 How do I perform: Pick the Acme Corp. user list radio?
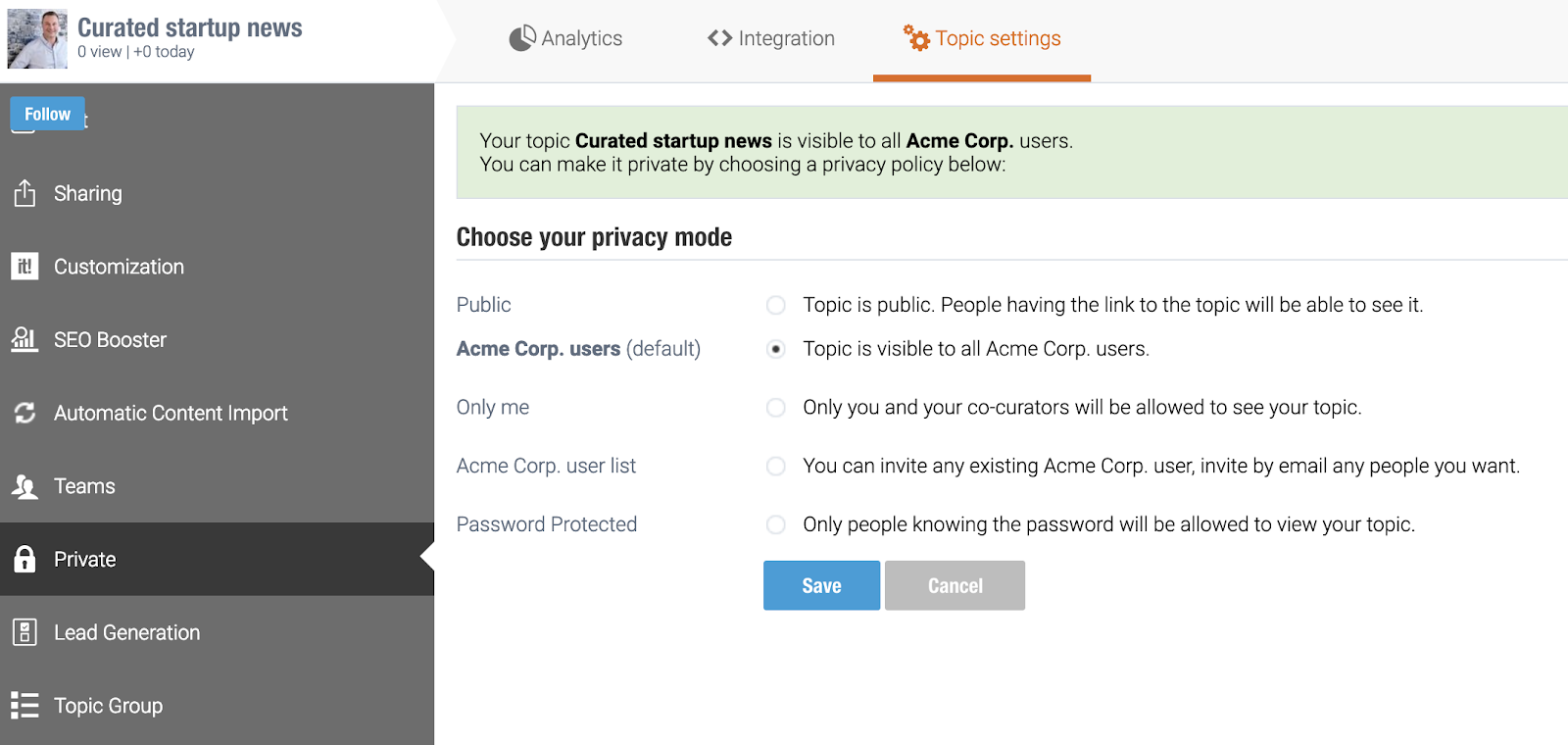click(x=776, y=466)
